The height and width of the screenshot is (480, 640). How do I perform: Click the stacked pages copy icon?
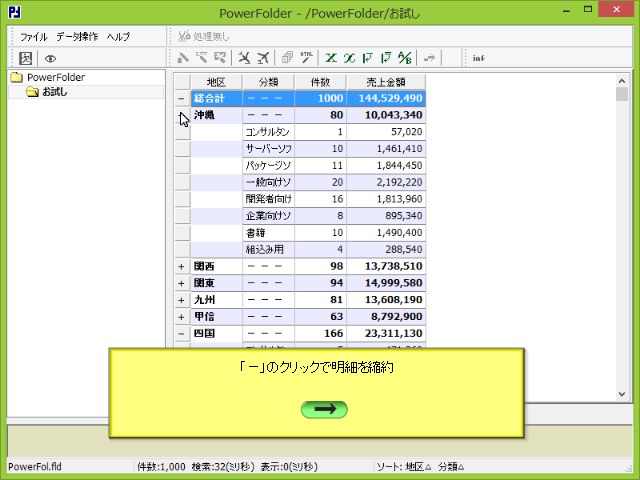[287, 58]
